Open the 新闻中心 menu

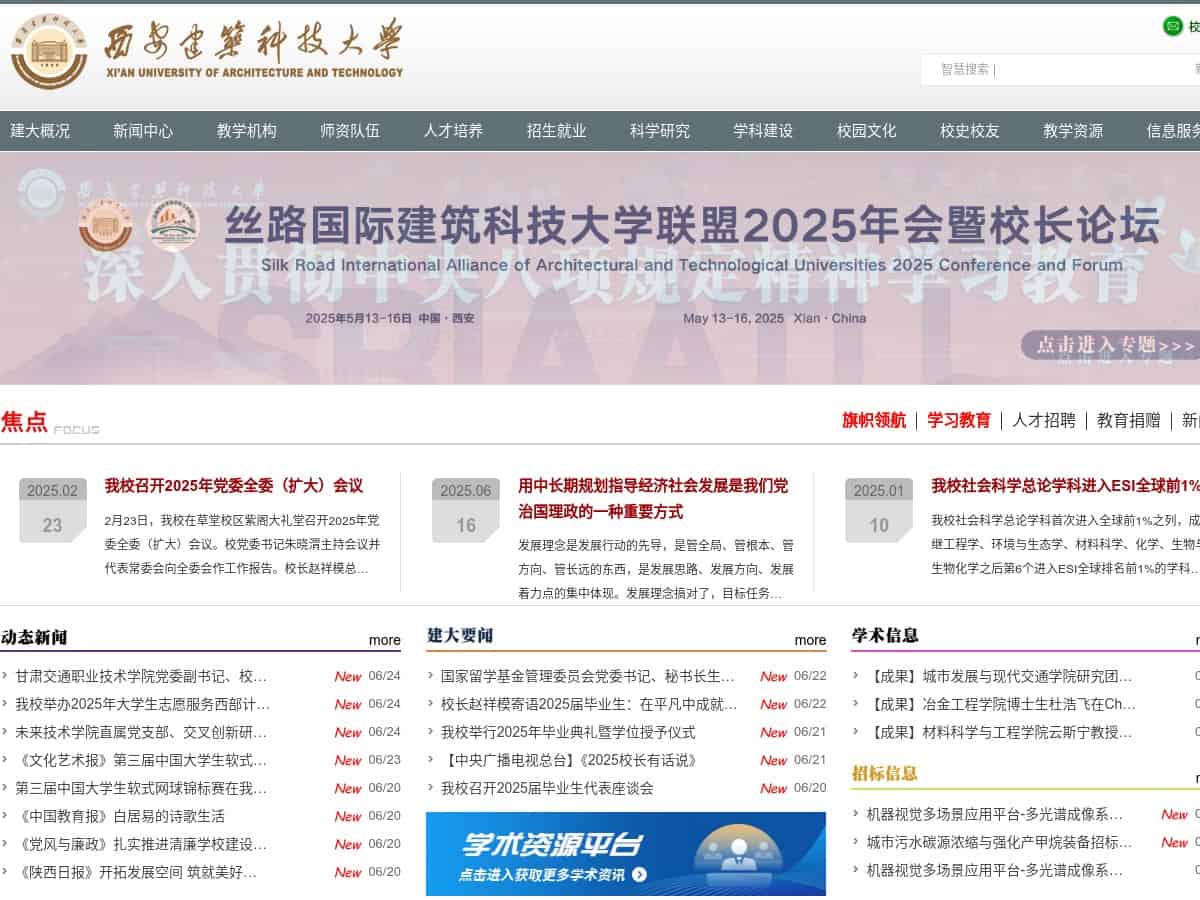[143, 131]
